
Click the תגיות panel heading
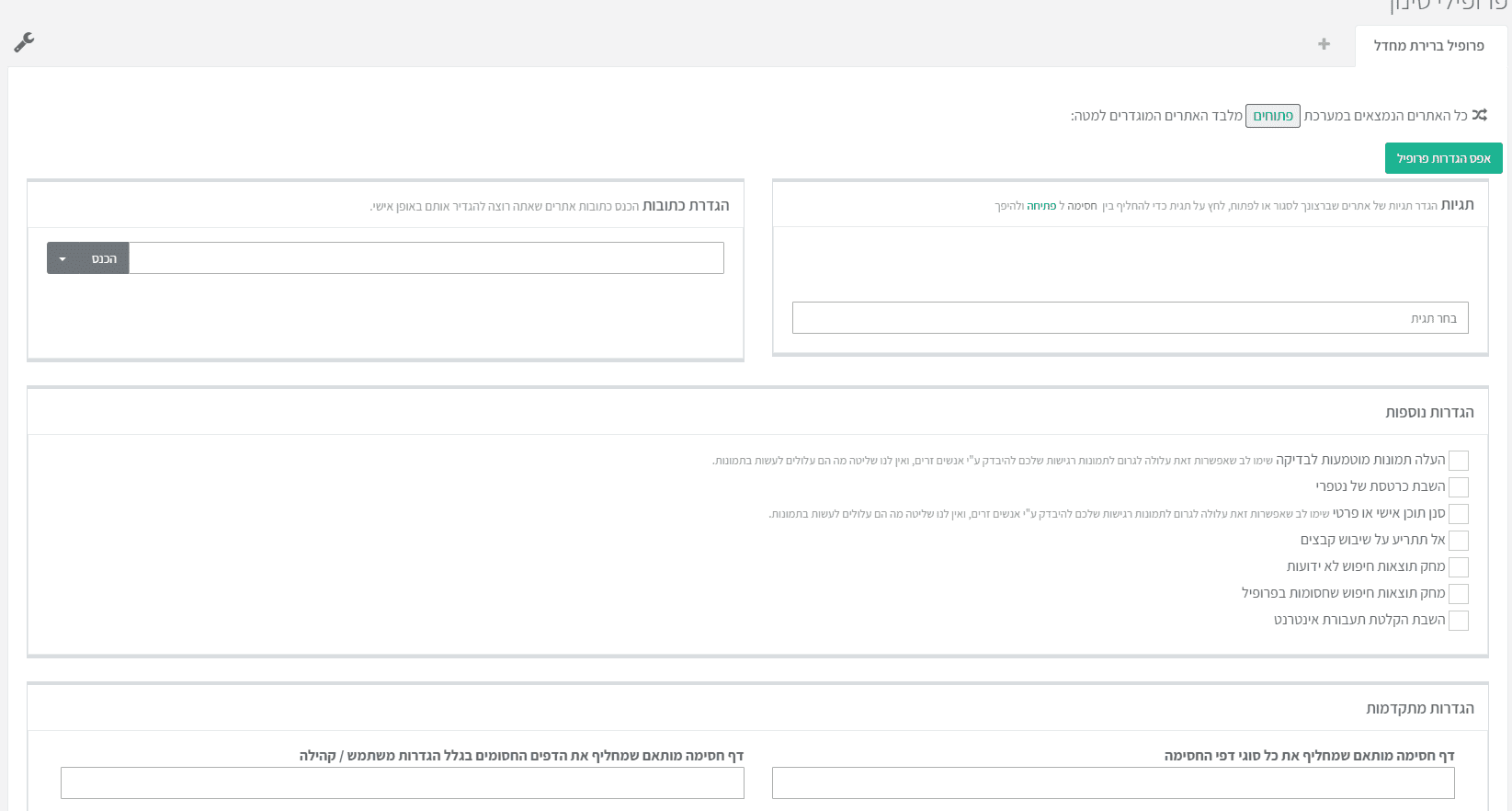click(1458, 204)
